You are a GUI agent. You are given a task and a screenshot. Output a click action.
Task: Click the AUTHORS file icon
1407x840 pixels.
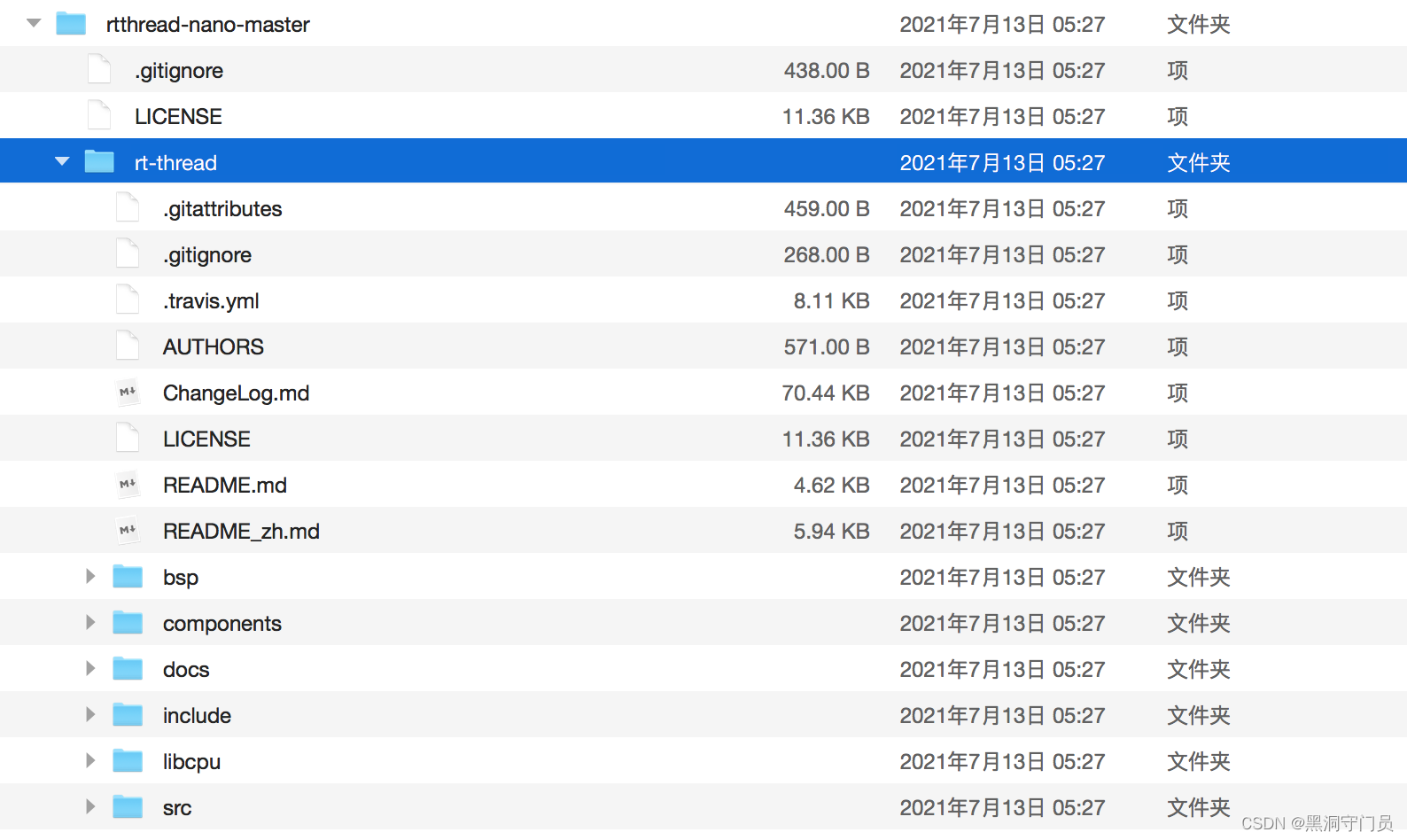tap(128, 346)
